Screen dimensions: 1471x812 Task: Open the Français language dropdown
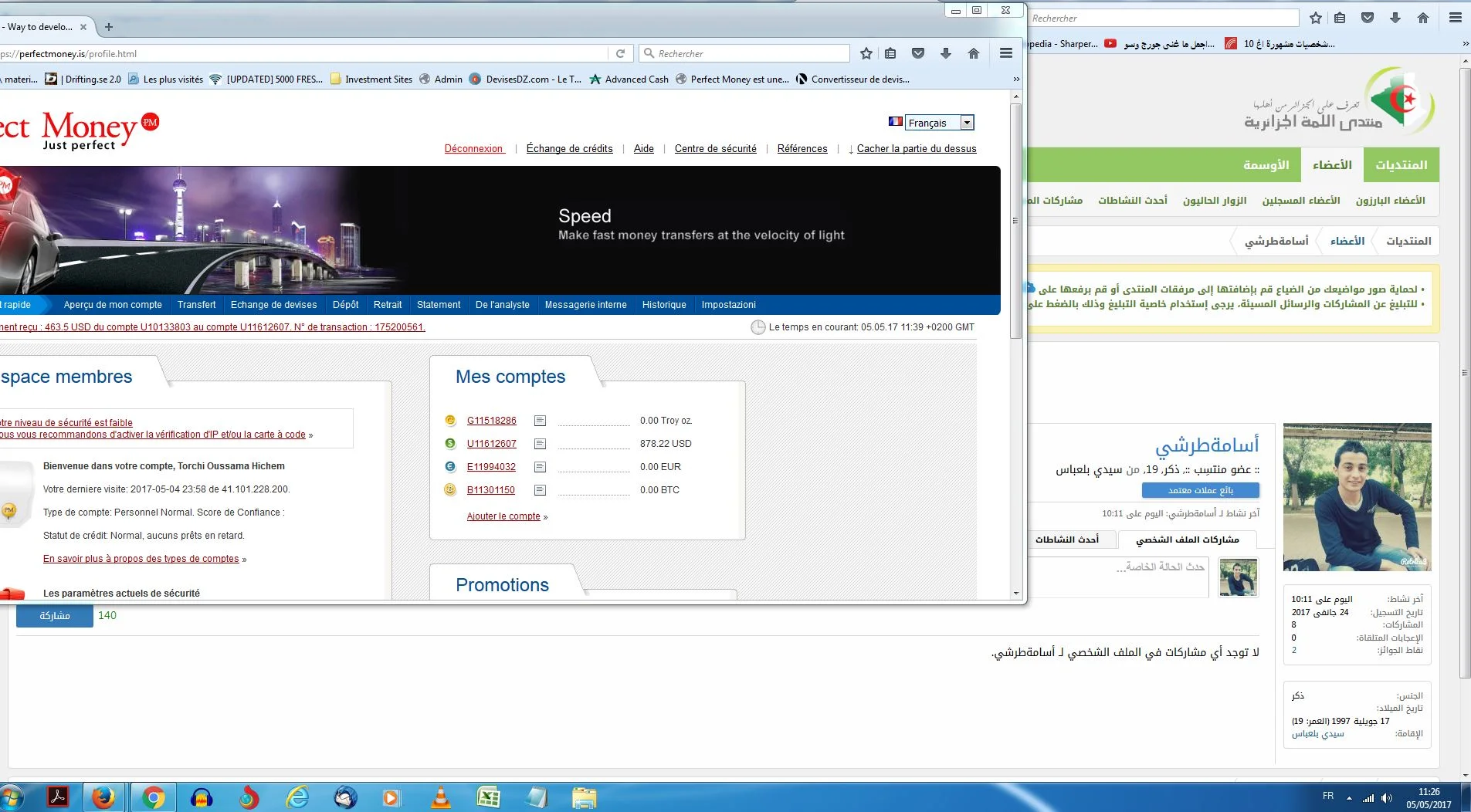[x=967, y=123]
